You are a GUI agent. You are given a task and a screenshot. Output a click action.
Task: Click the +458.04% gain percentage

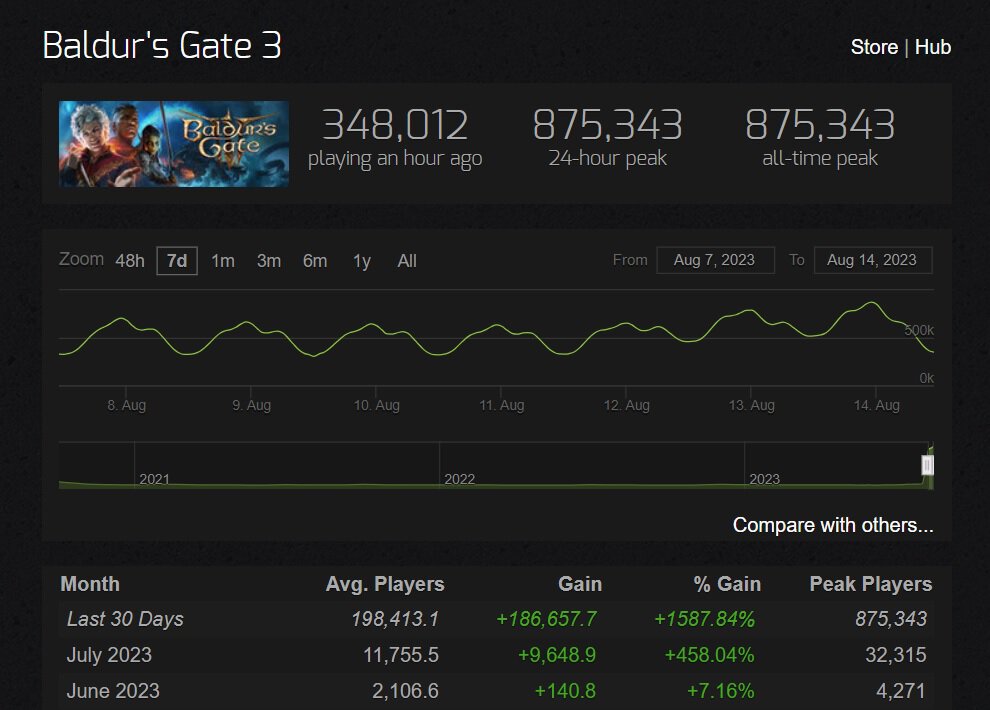[709, 655]
